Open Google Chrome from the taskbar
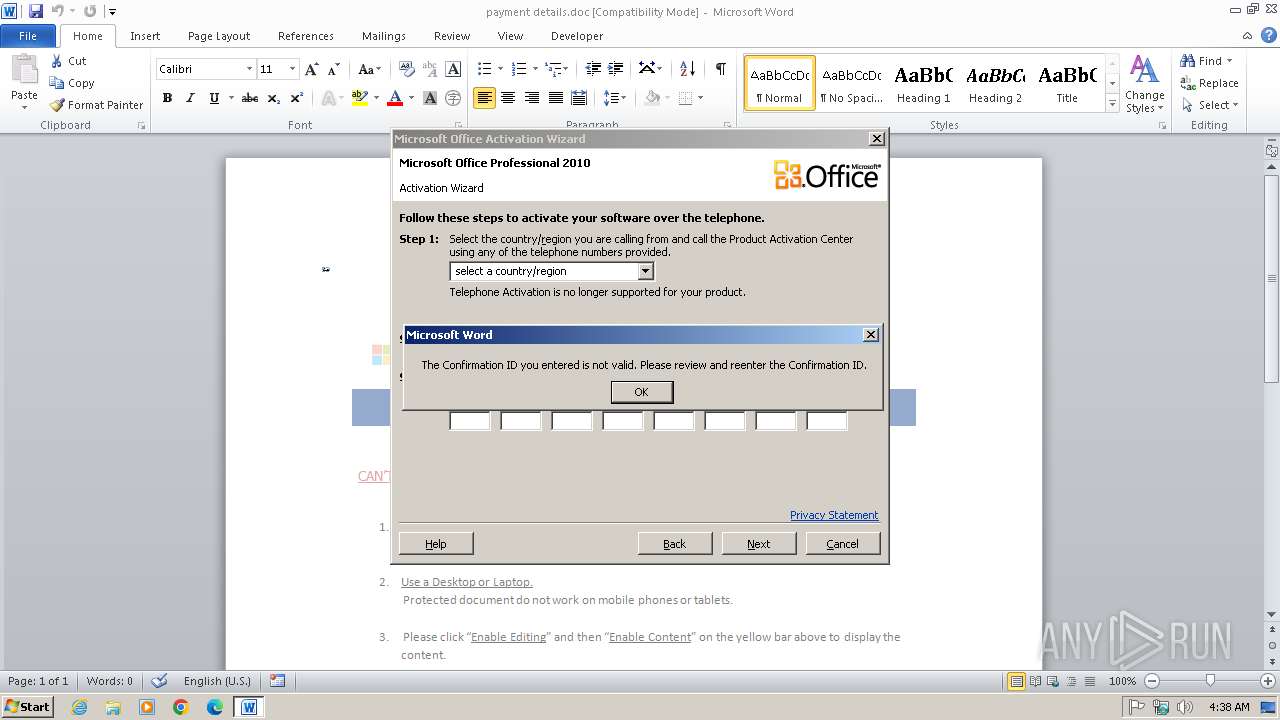Screen dimensions: 1280x720 (x=181, y=707)
